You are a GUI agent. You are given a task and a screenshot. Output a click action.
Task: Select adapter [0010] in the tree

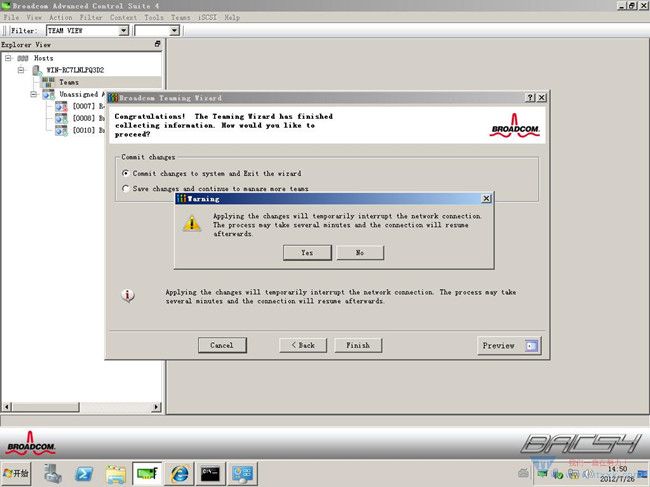coord(89,131)
